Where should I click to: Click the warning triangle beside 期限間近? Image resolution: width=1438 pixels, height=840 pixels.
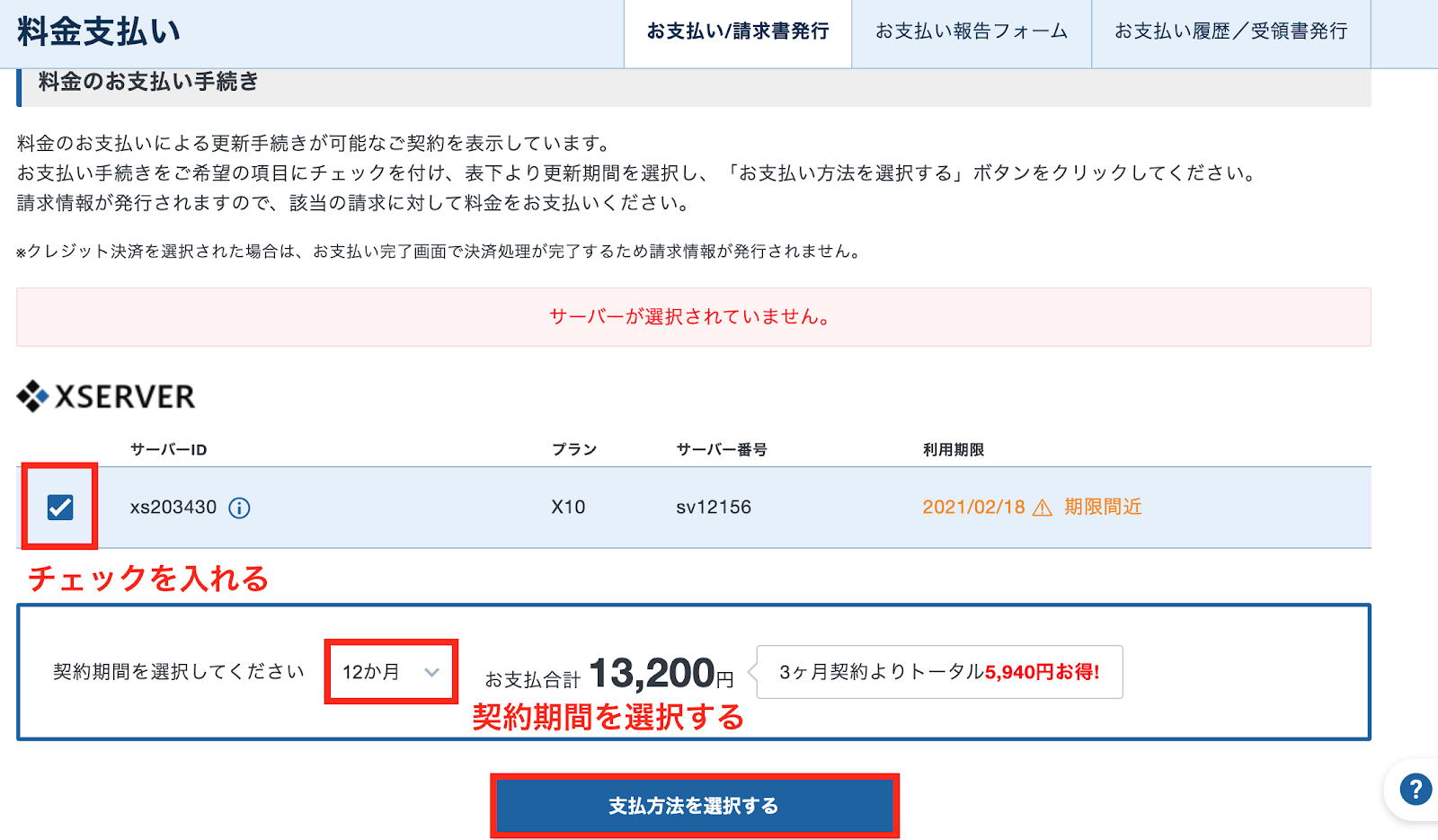(1043, 508)
